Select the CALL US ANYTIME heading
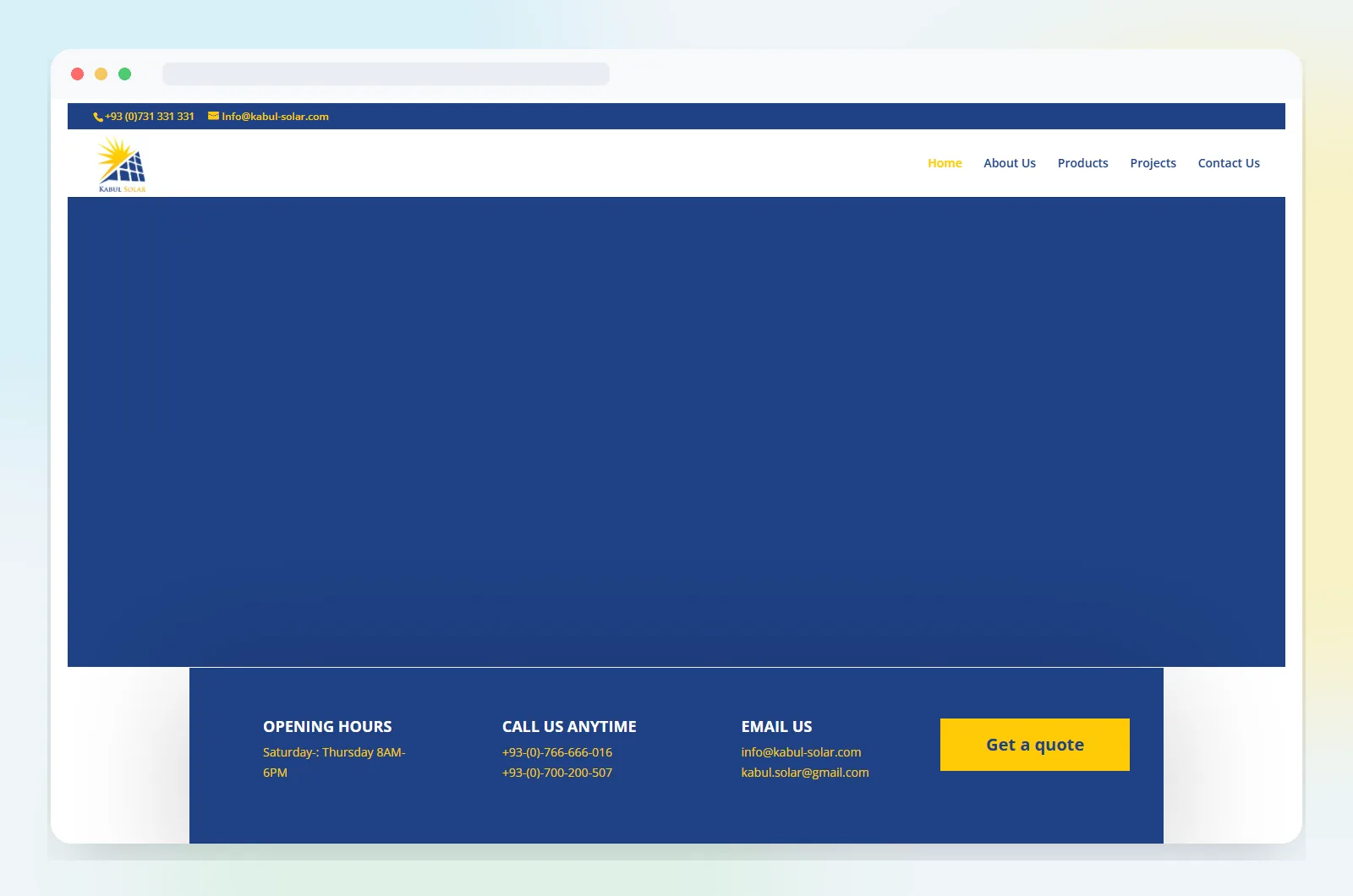The image size is (1353, 896). 569,727
